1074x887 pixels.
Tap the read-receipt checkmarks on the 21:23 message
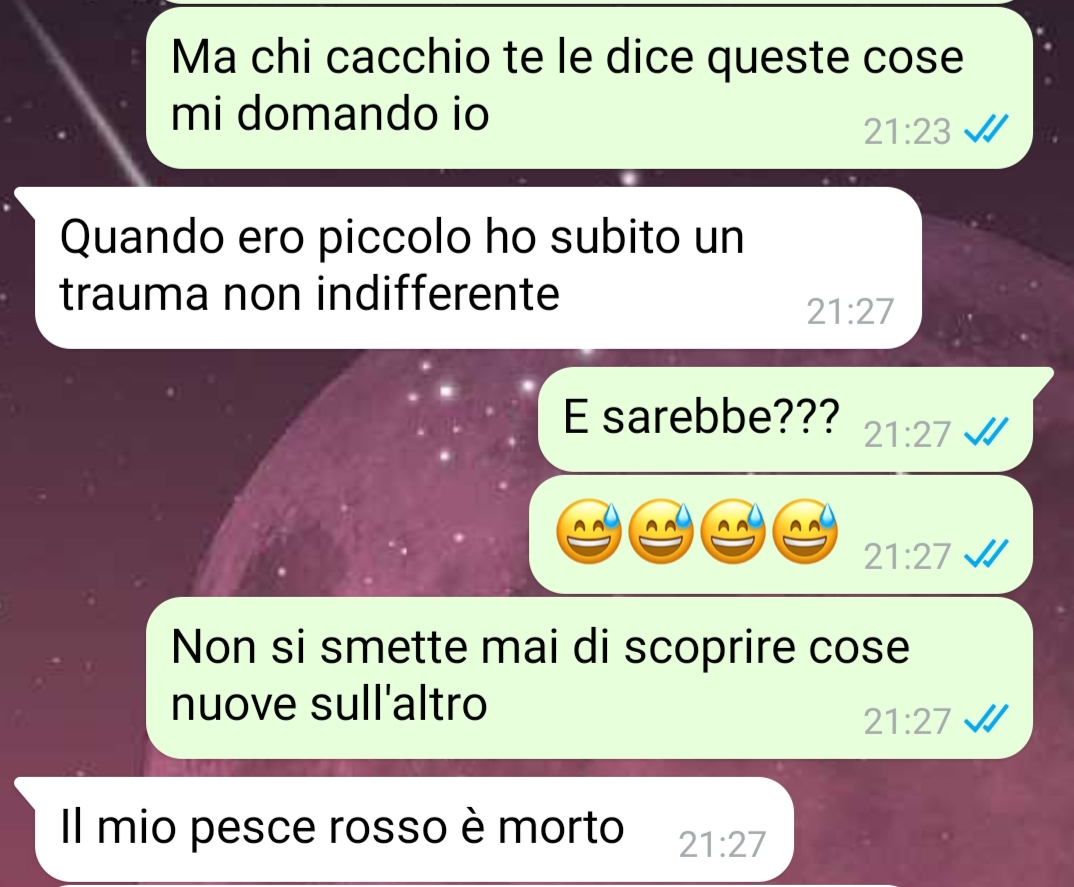click(986, 129)
